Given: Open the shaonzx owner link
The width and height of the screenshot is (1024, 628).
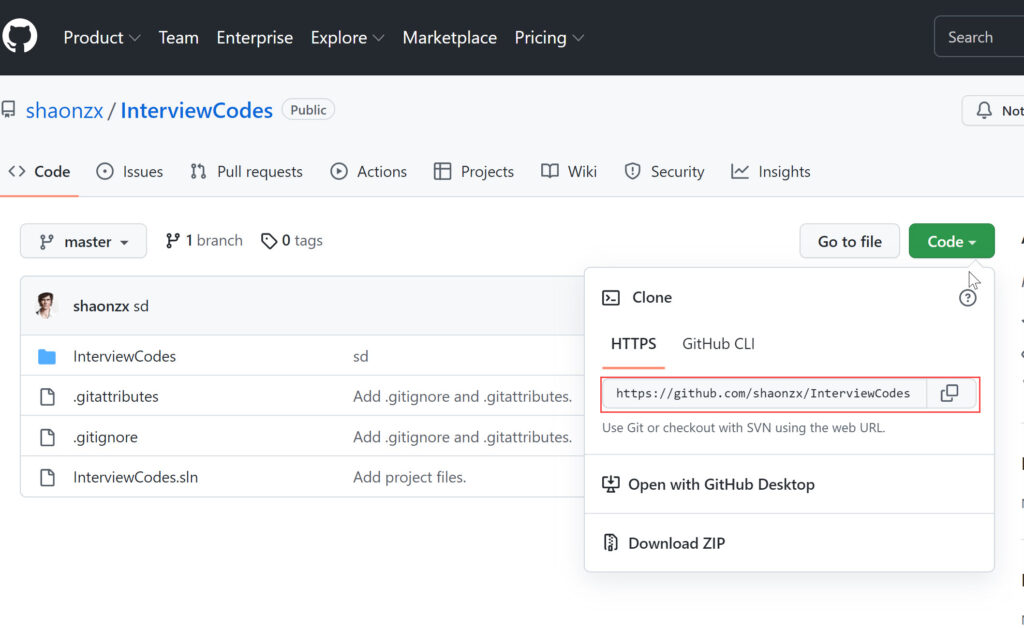Looking at the screenshot, I should coord(64,110).
